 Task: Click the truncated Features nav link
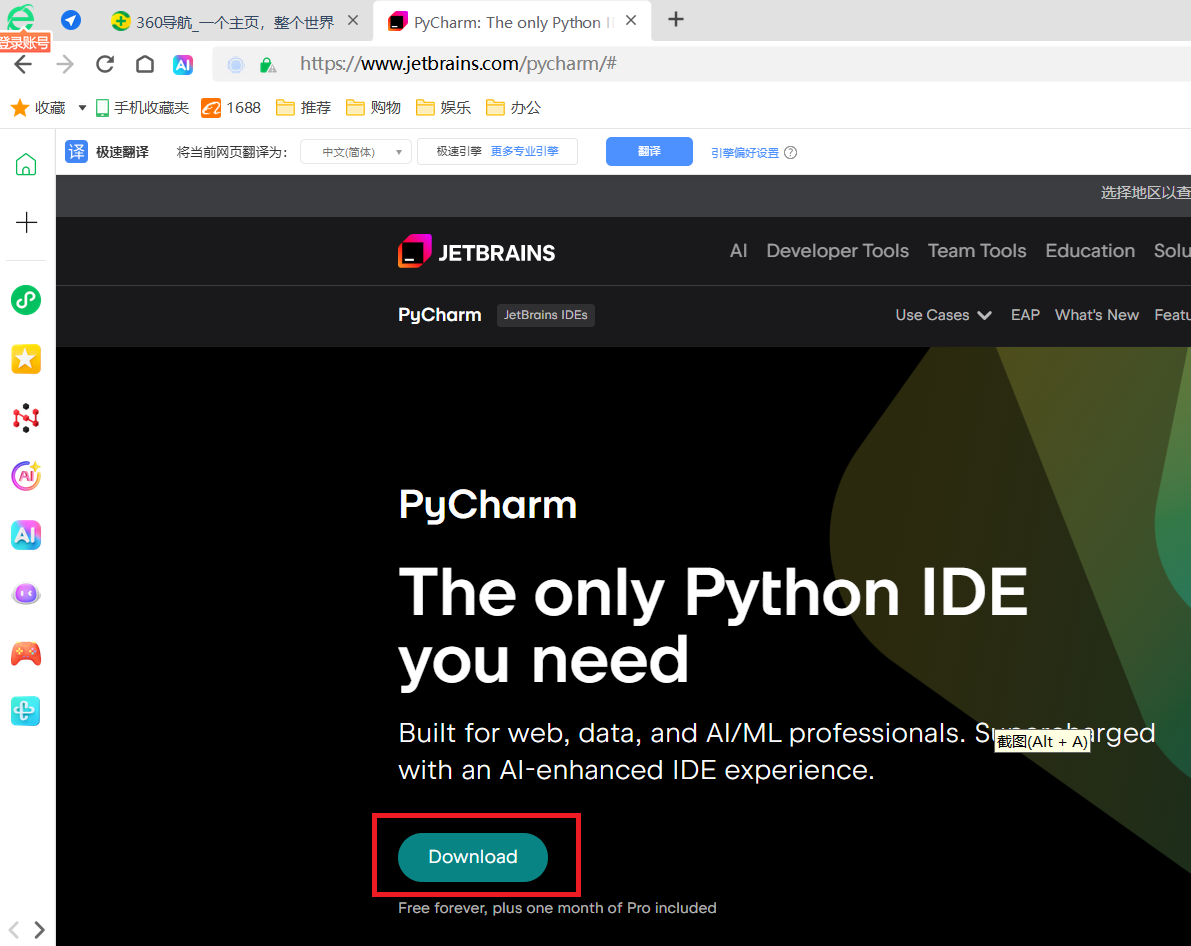1172,315
